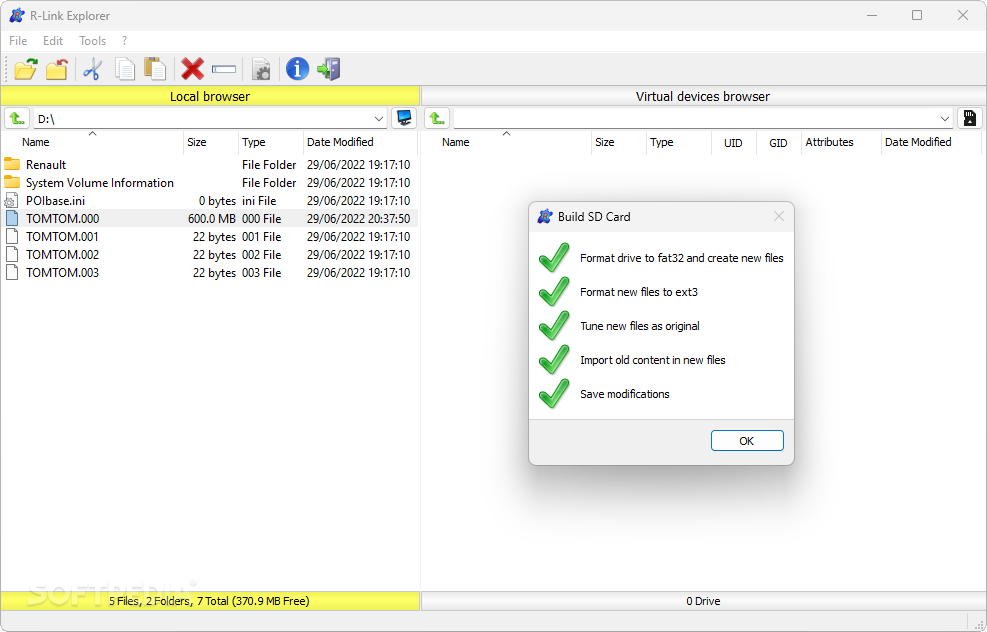Click the Tune new files as original text
The image size is (987, 632).
pos(640,326)
